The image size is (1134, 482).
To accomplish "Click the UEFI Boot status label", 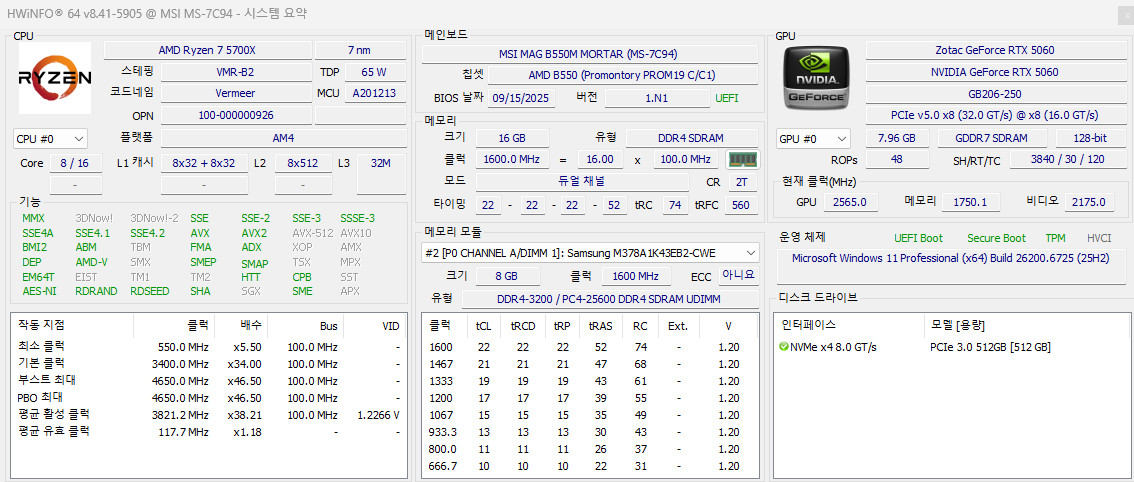I will pos(918,238).
